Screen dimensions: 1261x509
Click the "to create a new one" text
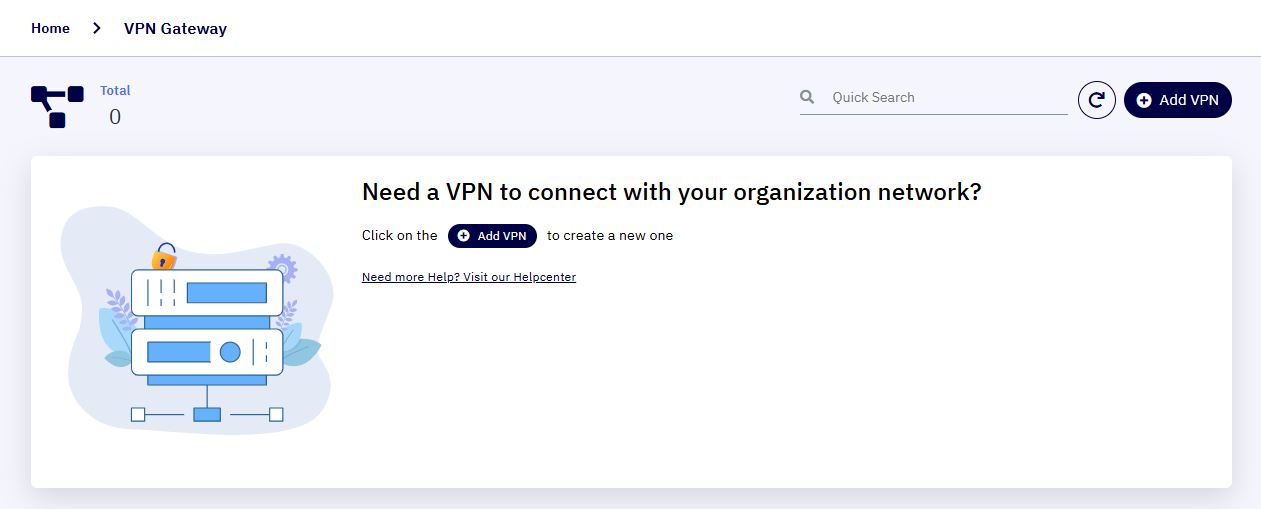click(x=610, y=236)
